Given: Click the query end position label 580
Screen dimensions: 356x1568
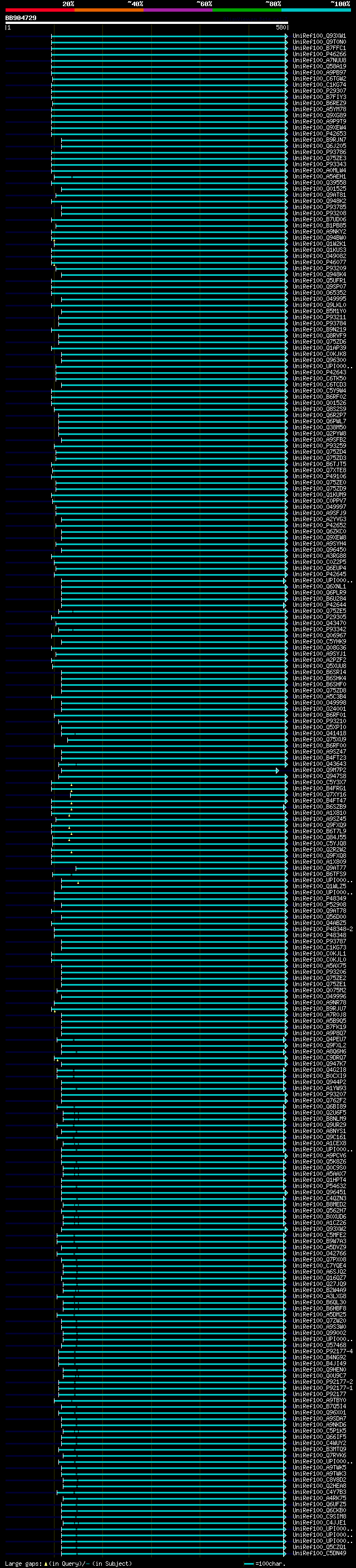Looking at the screenshot, I should tap(280, 27).
